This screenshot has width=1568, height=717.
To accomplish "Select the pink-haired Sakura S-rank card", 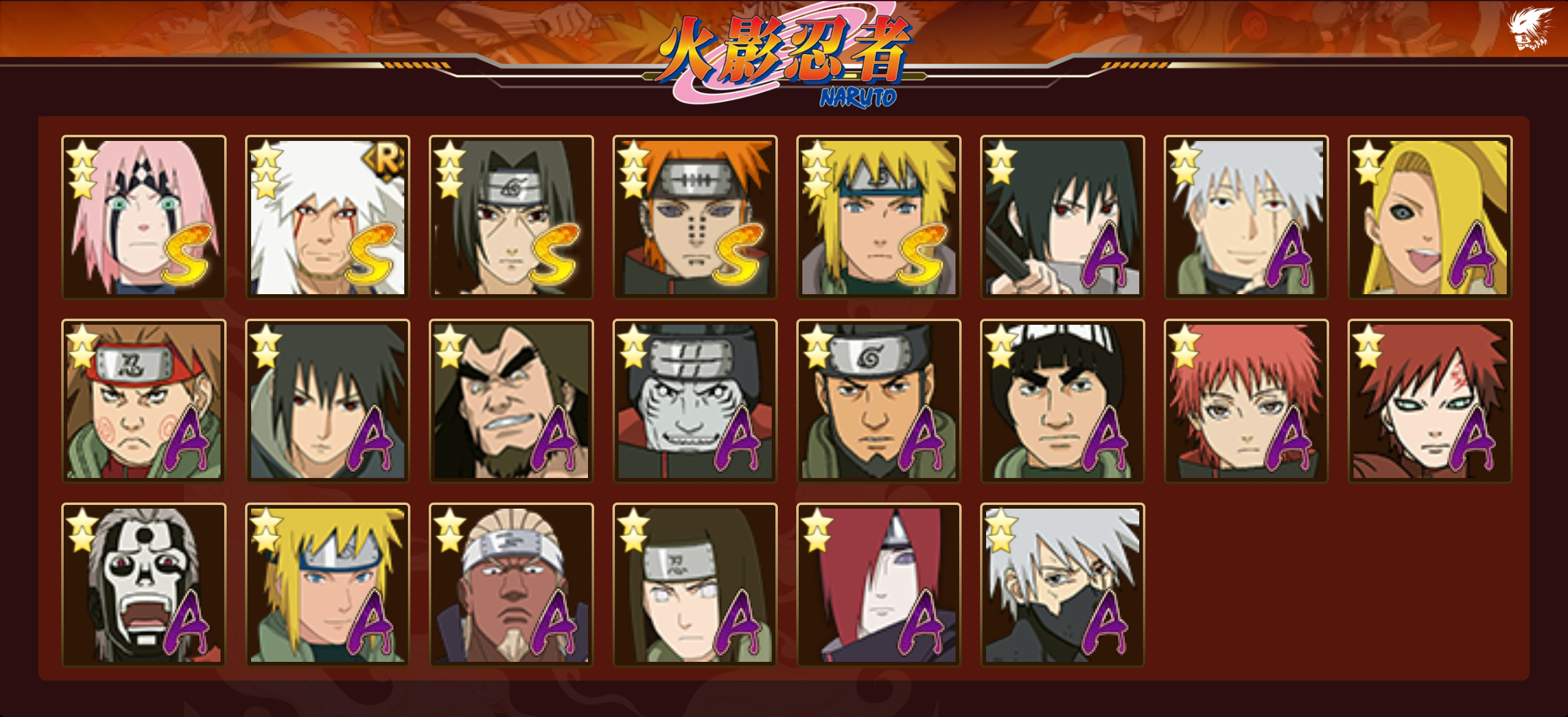I will tap(144, 217).
